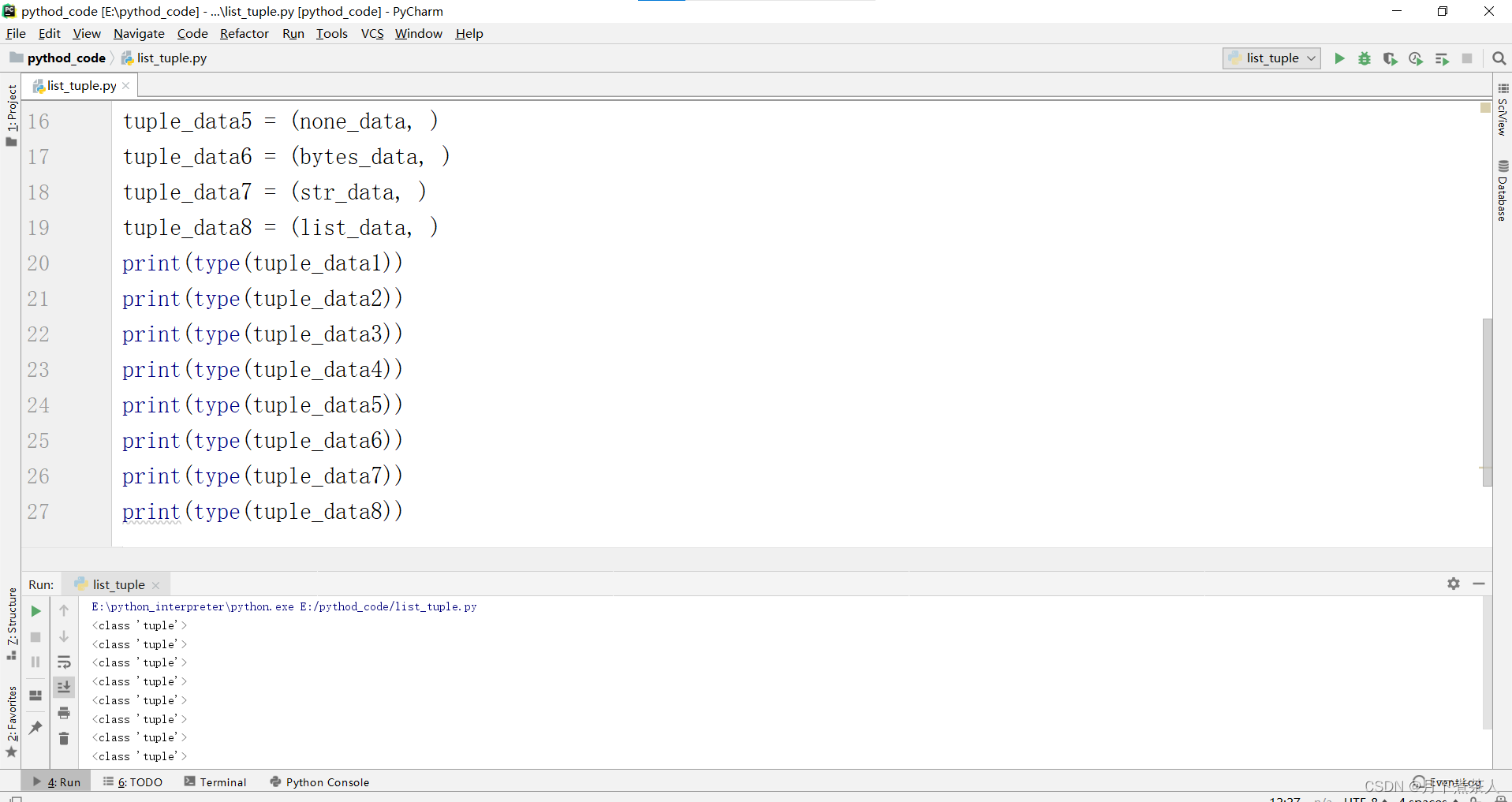Pause console output in the Run panel

35,662
